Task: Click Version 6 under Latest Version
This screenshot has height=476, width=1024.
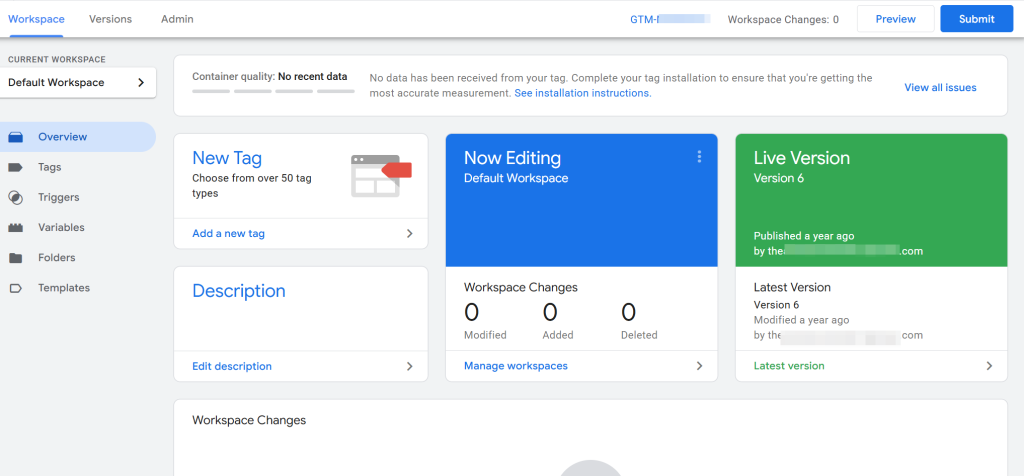Action: point(776,305)
